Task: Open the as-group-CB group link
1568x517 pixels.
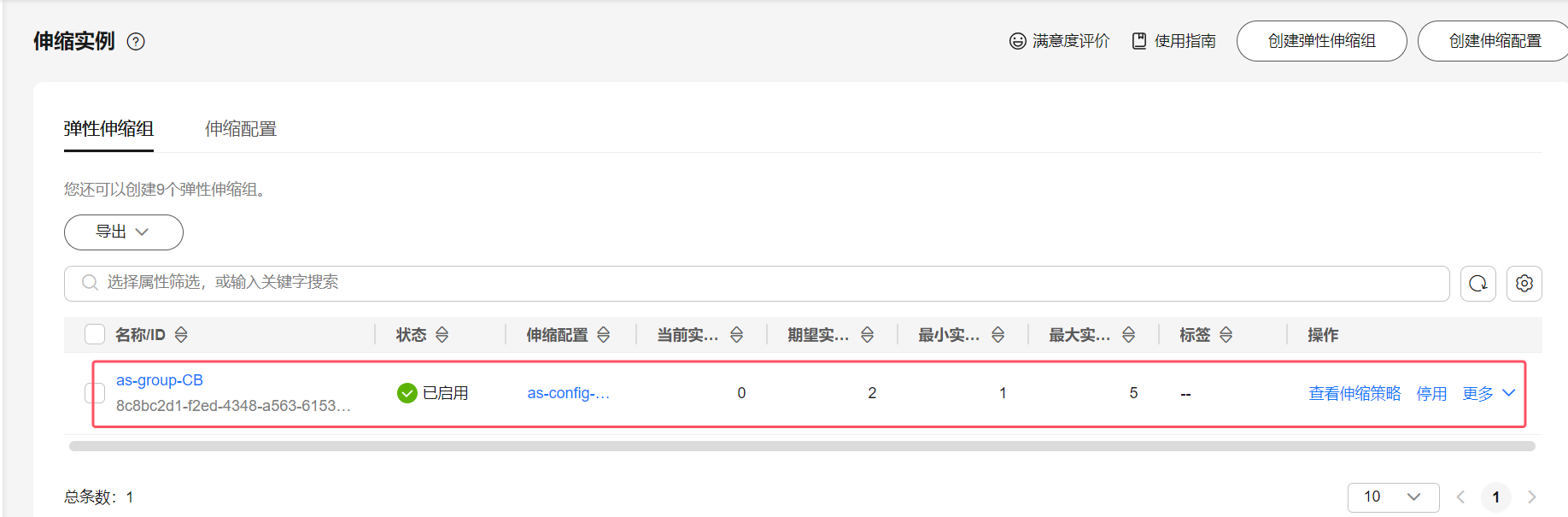Action: [160, 380]
